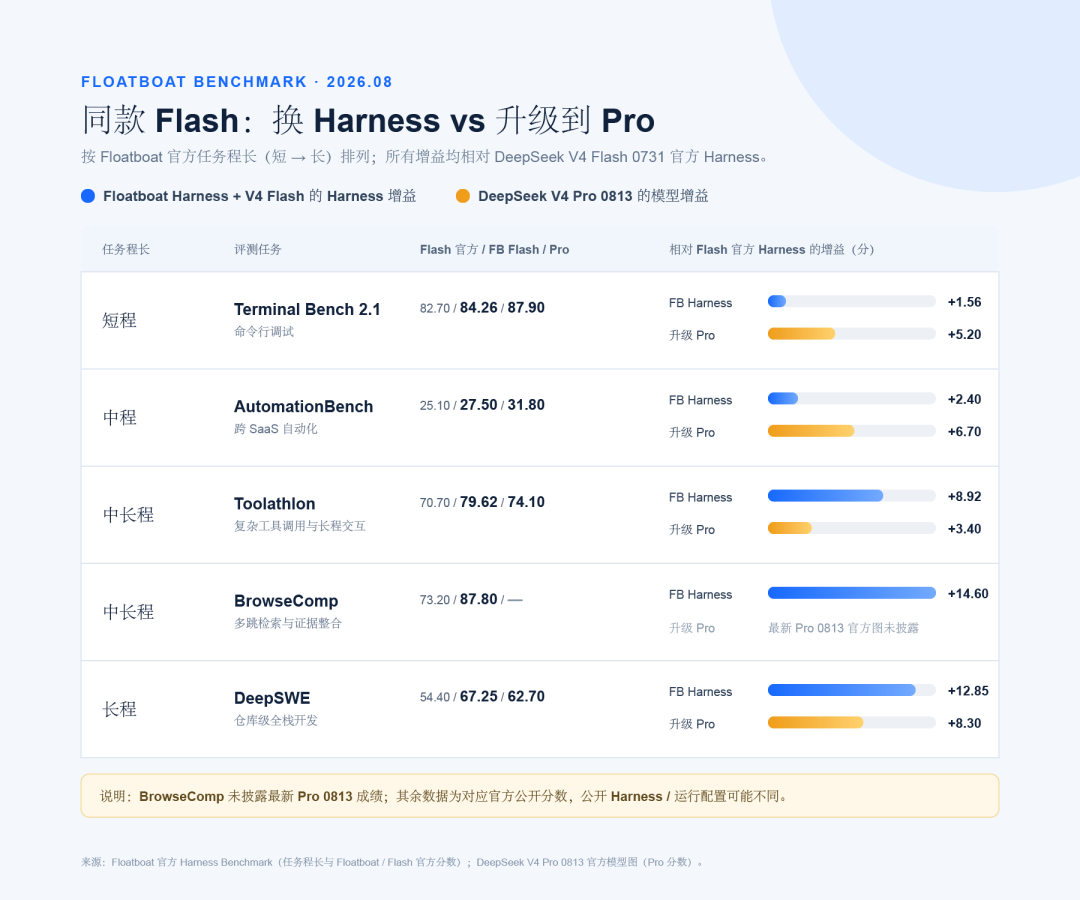The height and width of the screenshot is (900, 1080).
Task: Click the Toolathlon task name
Action: [x=275, y=503]
